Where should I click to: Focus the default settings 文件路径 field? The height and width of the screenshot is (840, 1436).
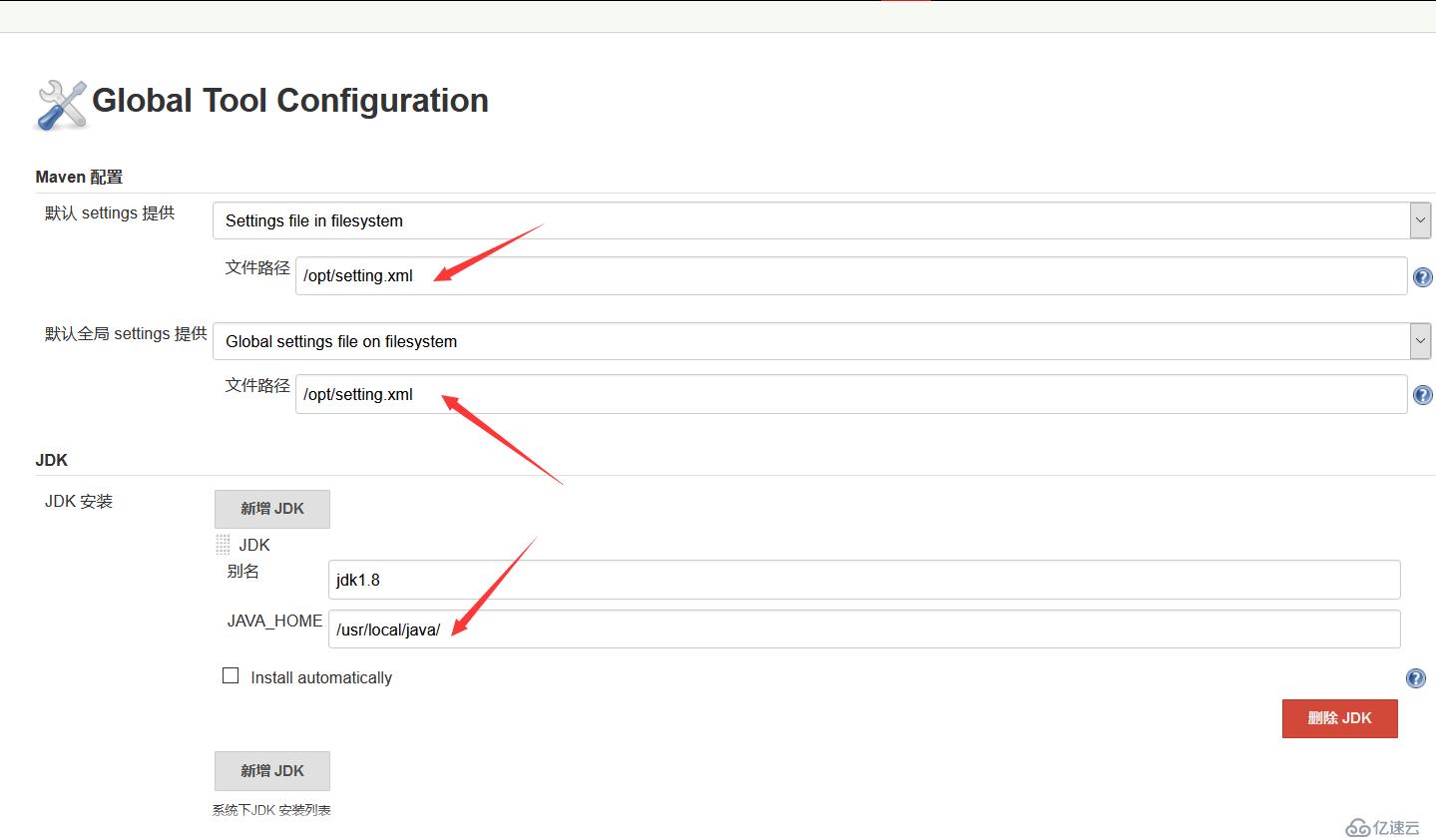[x=851, y=276]
